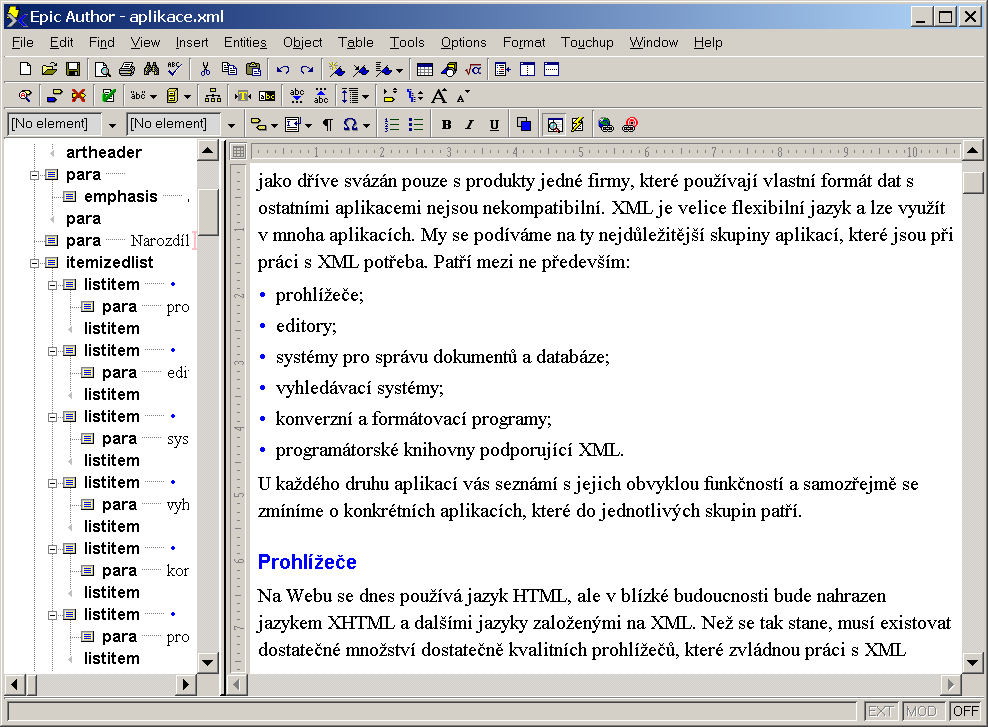Image resolution: width=988 pixels, height=727 pixels.
Task: Open the Omega special character dropdown arrow
Action: pos(366,125)
